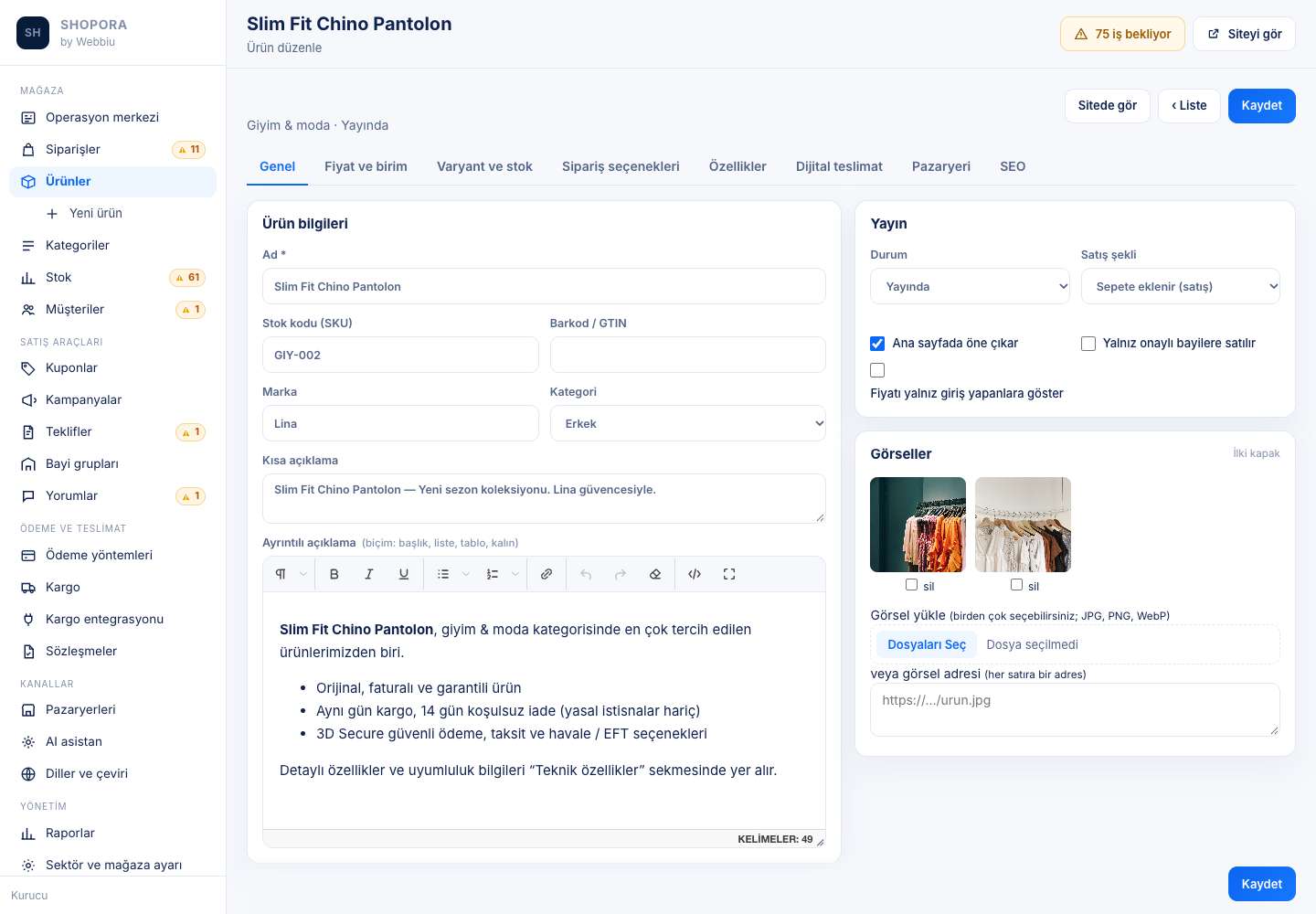The height and width of the screenshot is (914, 1316).
Task: Click the top Kaydet button
Action: point(1262,105)
